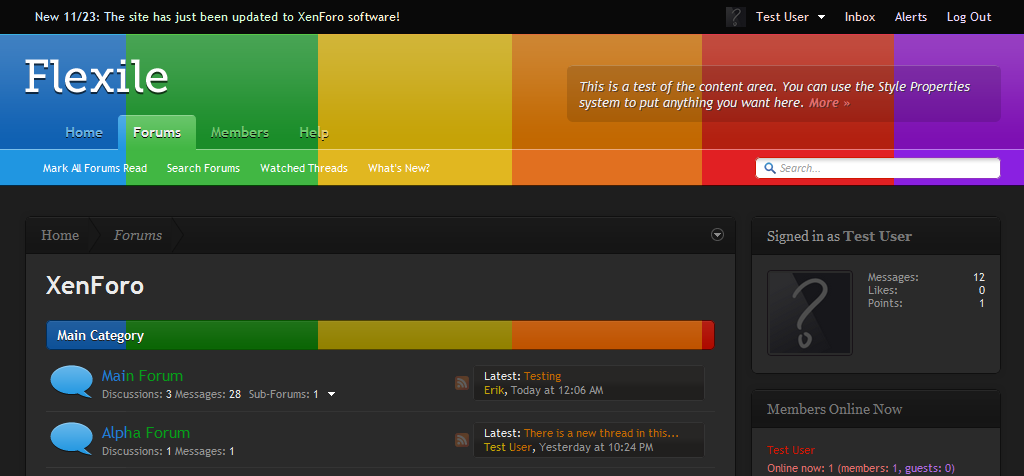Click the RSS feed icon for Alpha Forum
Image resolution: width=1024 pixels, height=476 pixels.
point(462,440)
